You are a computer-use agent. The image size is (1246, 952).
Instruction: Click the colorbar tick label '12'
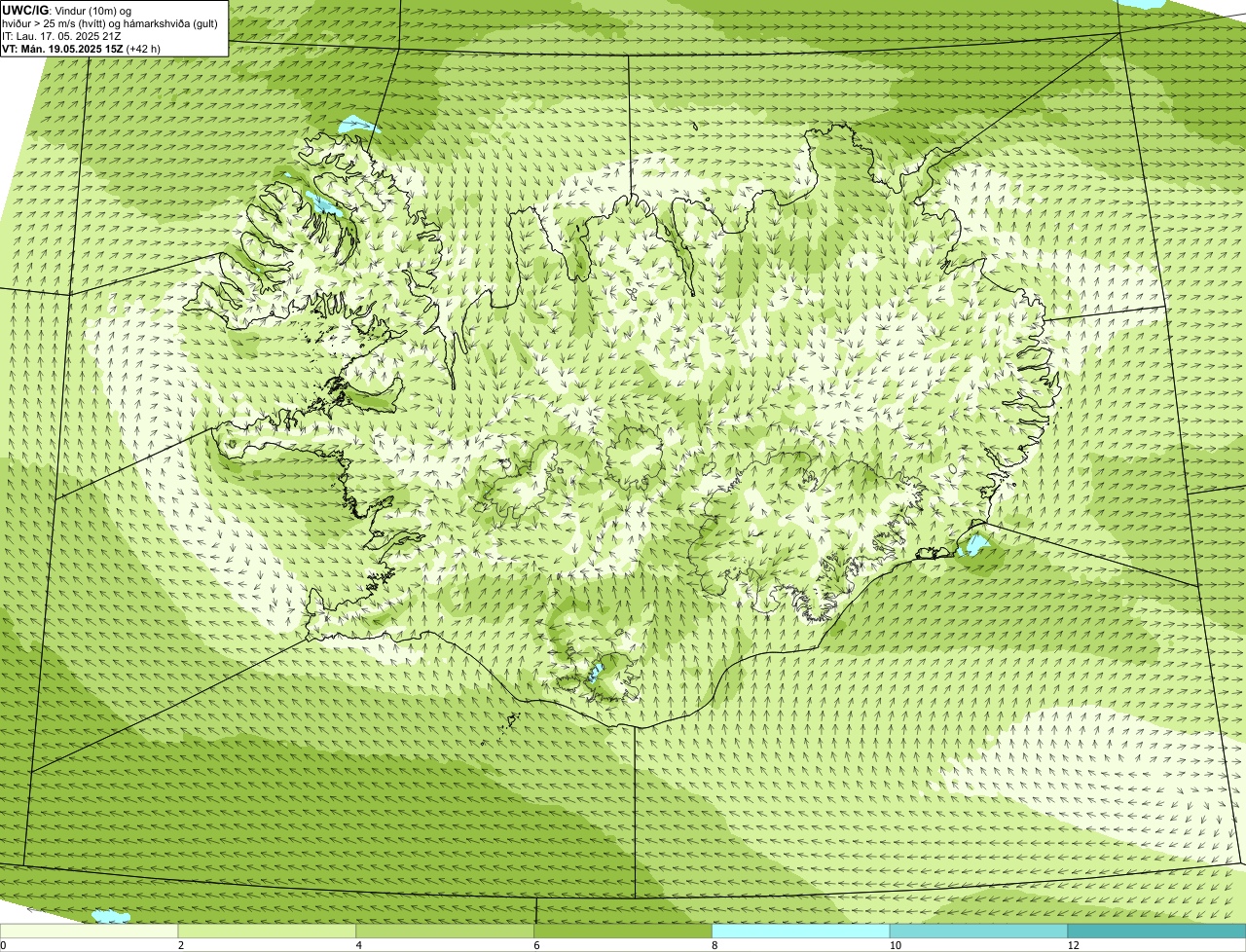(x=1073, y=945)
